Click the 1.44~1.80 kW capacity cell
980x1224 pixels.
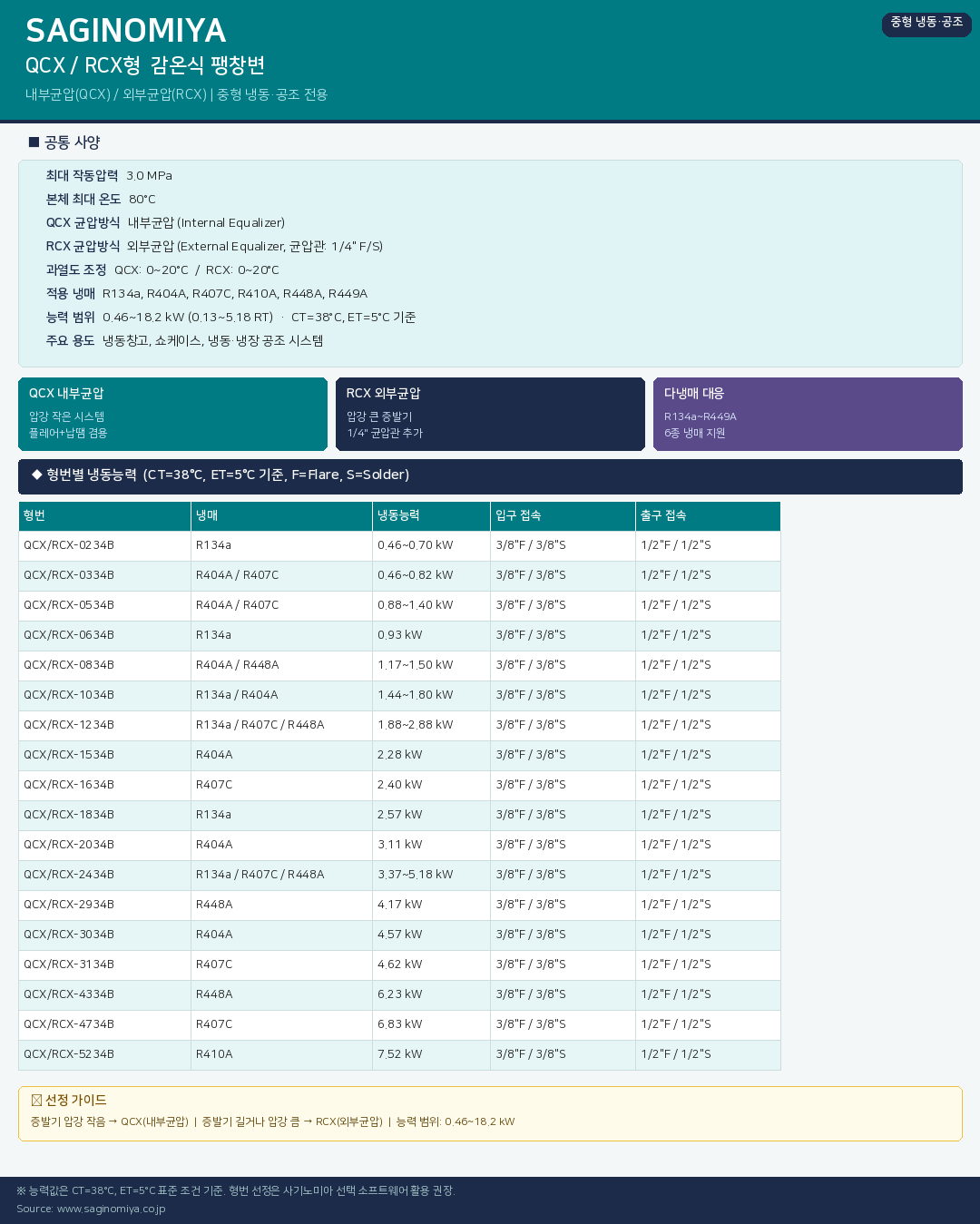click(431, 695)
